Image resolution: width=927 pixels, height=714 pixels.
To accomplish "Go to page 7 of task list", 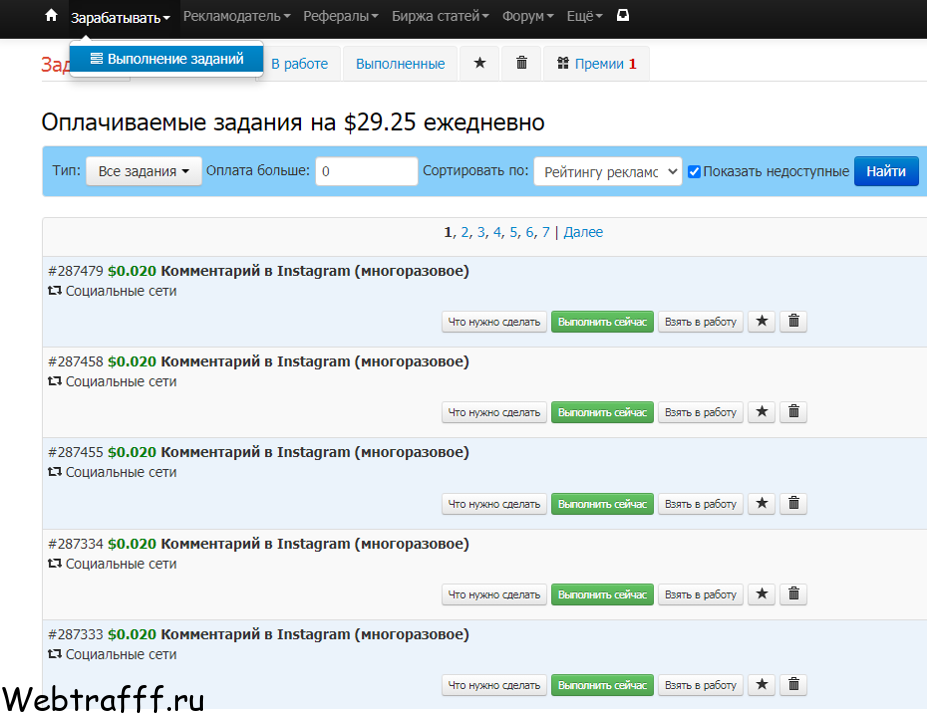I will pyautogui.click(x=546, y=232).
